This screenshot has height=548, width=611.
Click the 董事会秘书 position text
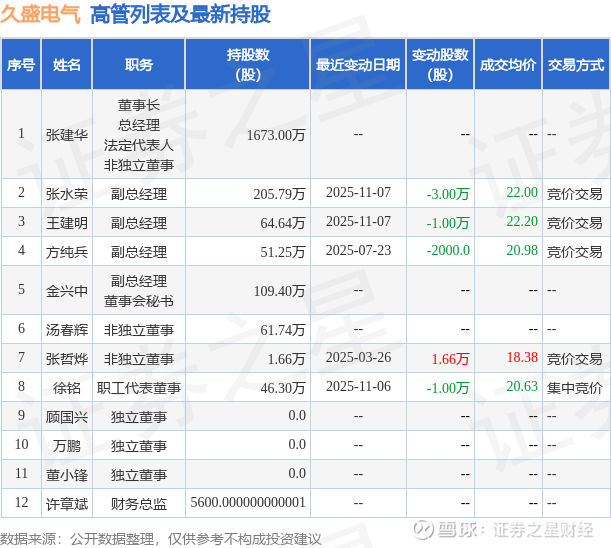click(138, 301)
